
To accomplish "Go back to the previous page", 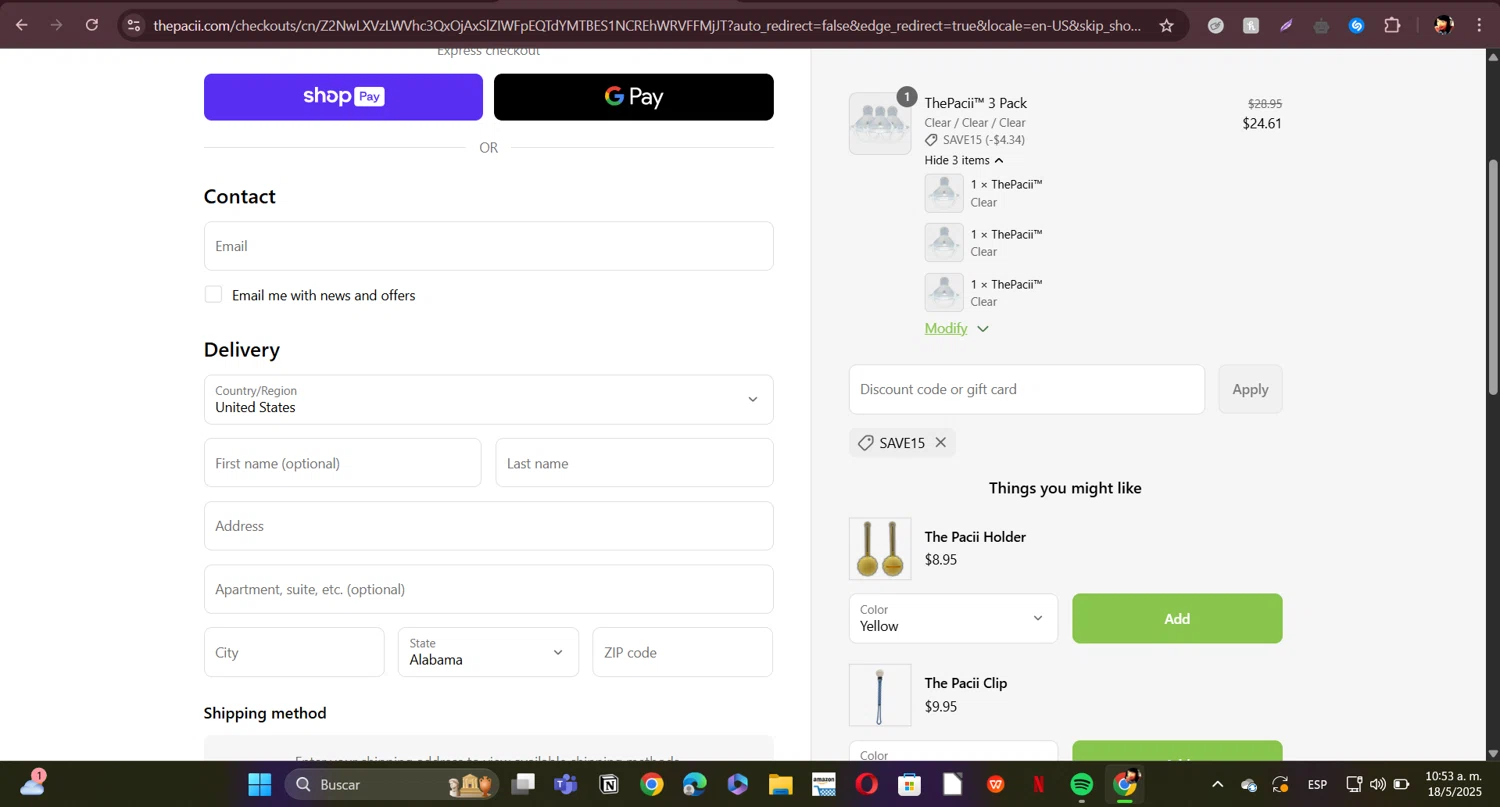I will coord(21,25).
